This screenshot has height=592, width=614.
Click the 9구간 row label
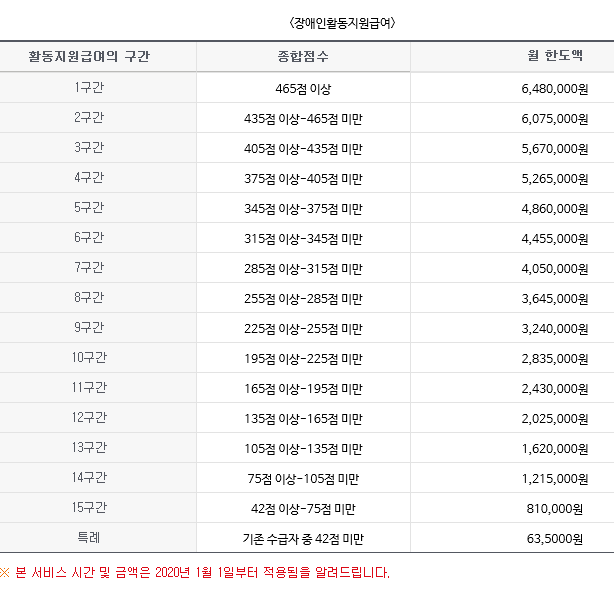tap(89, 327)
